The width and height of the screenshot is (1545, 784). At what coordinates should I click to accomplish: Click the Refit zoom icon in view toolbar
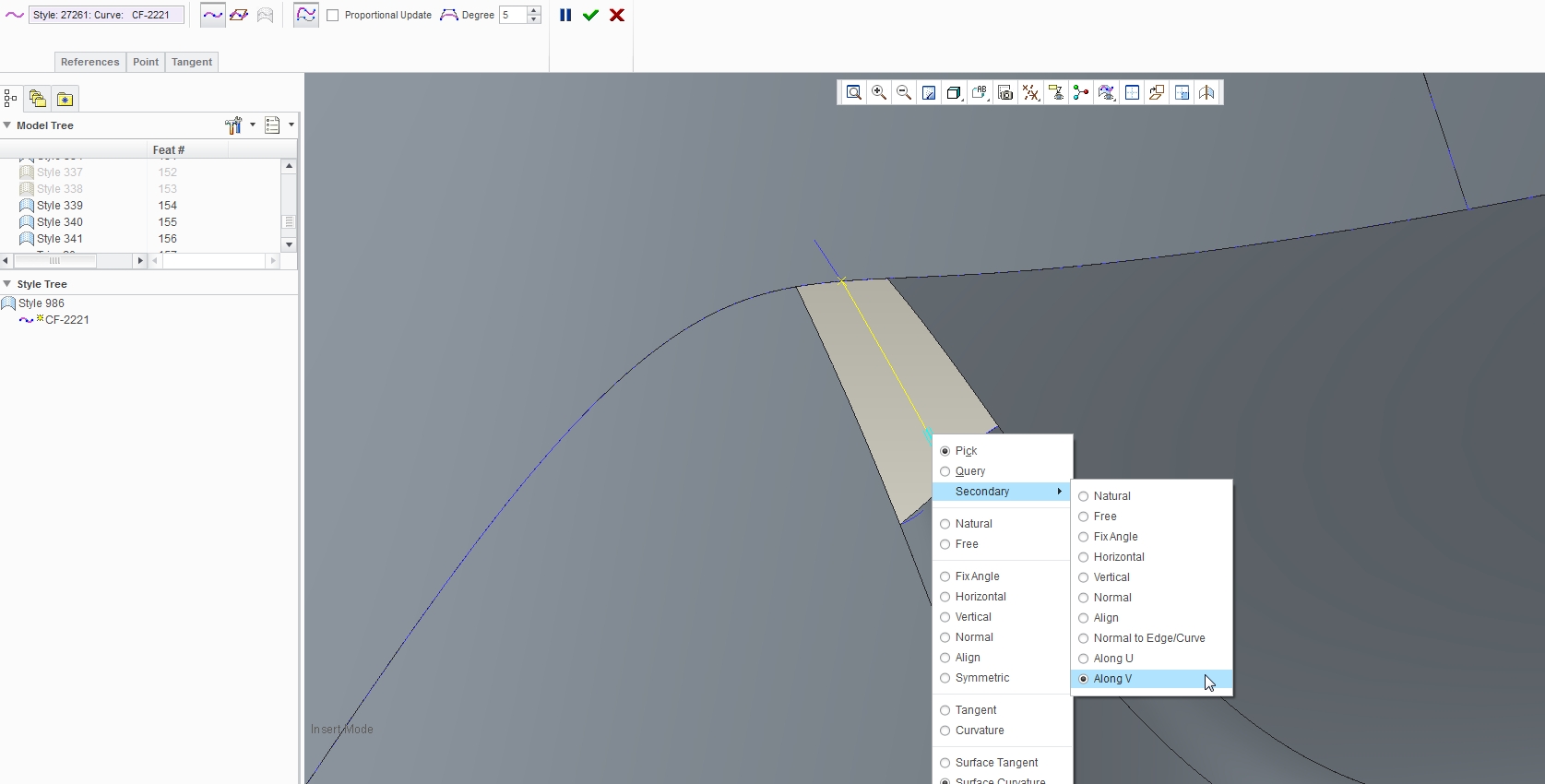(x=854, y=92)
